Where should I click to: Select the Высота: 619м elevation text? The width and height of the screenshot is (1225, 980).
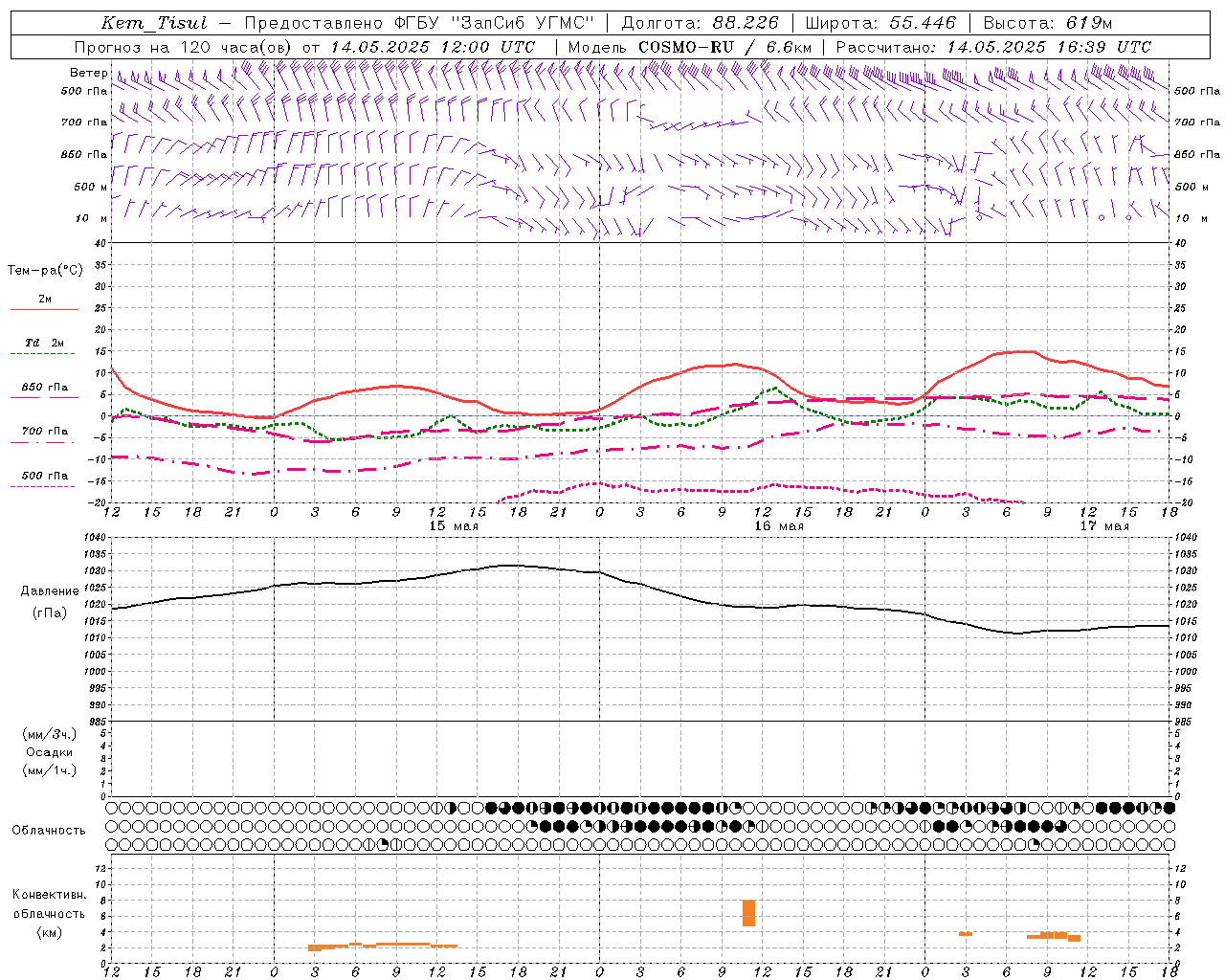(1048, 23)
